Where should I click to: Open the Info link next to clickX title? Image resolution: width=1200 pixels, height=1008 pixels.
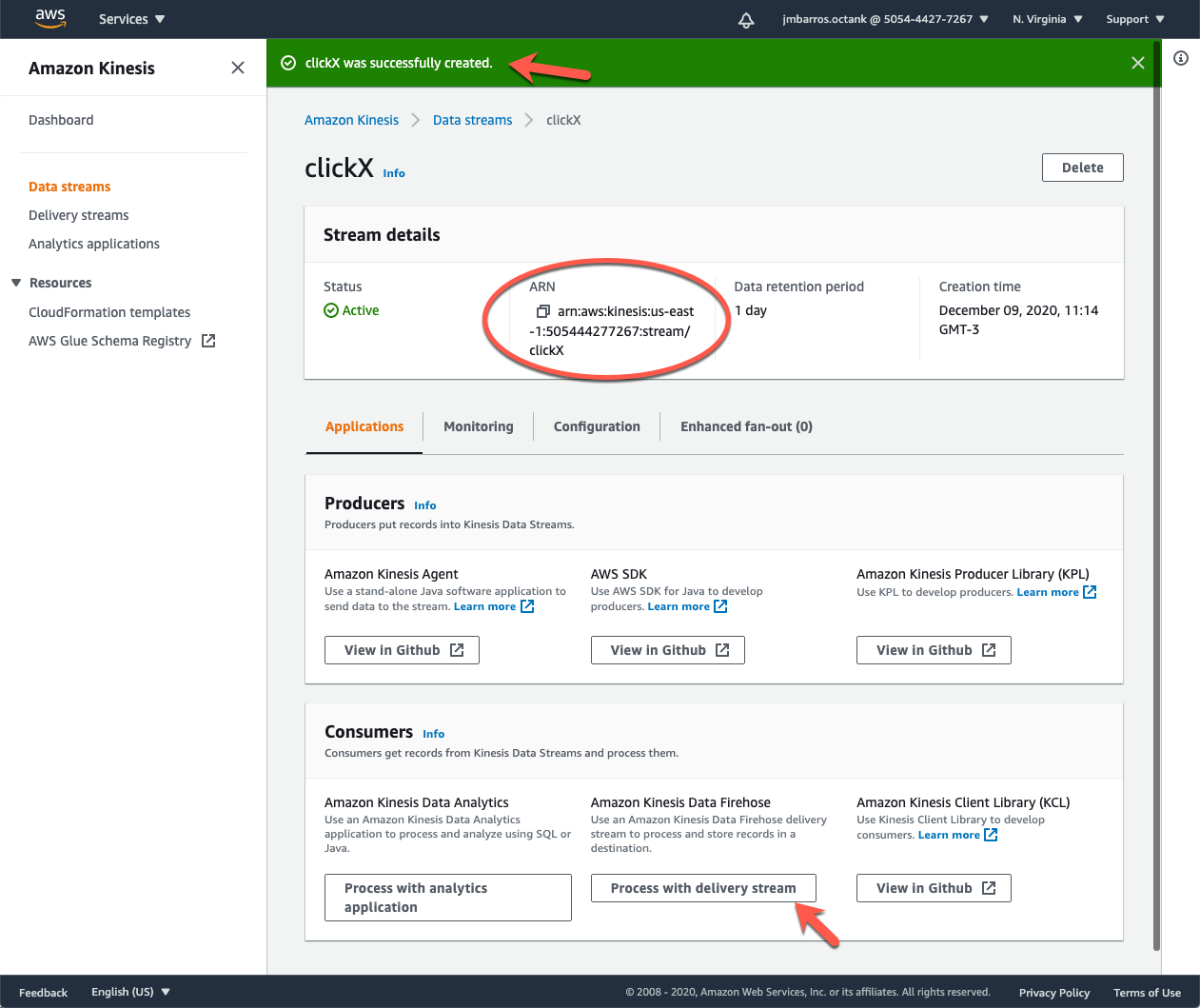pos(394,173)
